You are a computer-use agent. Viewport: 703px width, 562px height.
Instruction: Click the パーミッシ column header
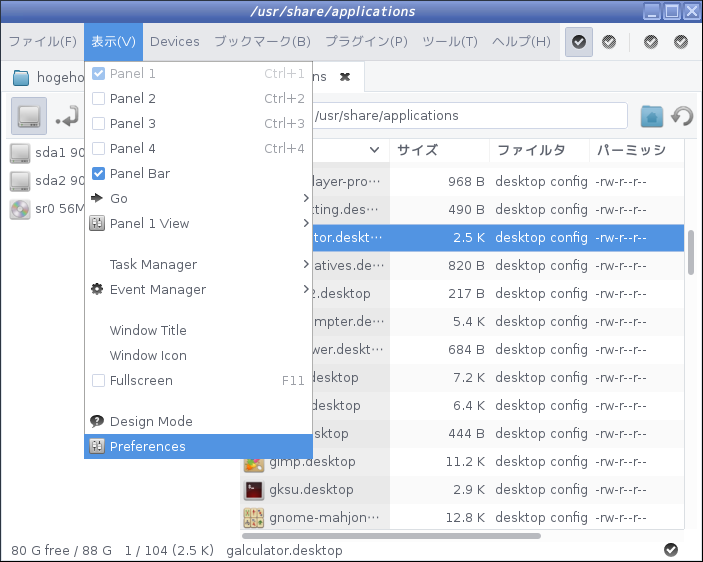pyautogui.click(x=637, y=150)
